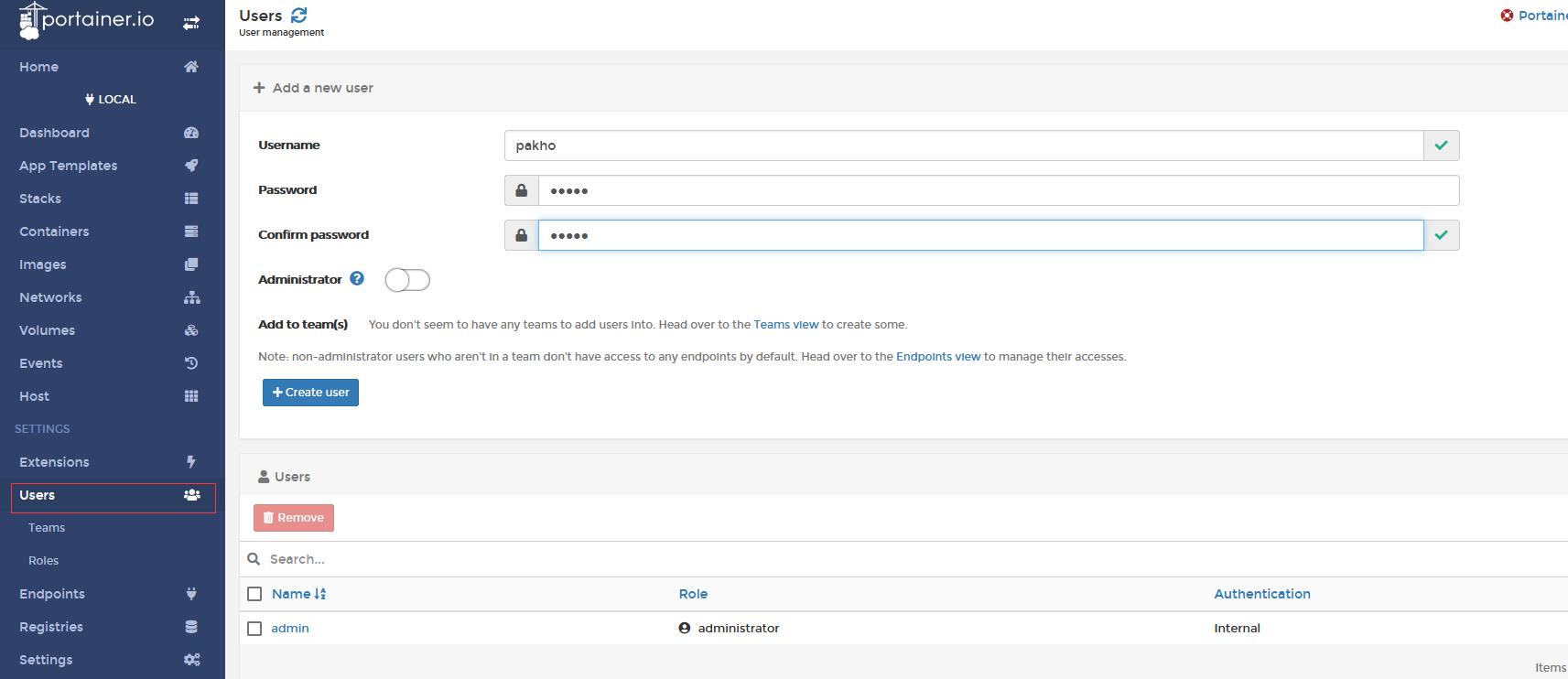This screenshot has height=679, width=1568.
Task: Click the Add a new user heading
Action: click(313, 88)
